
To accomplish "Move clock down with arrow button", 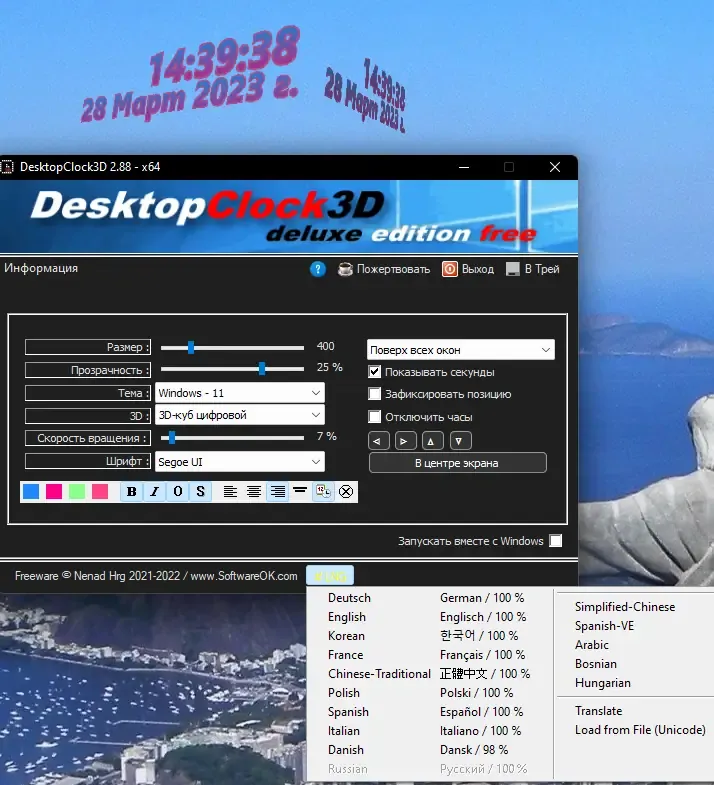I will pos(460,441).
